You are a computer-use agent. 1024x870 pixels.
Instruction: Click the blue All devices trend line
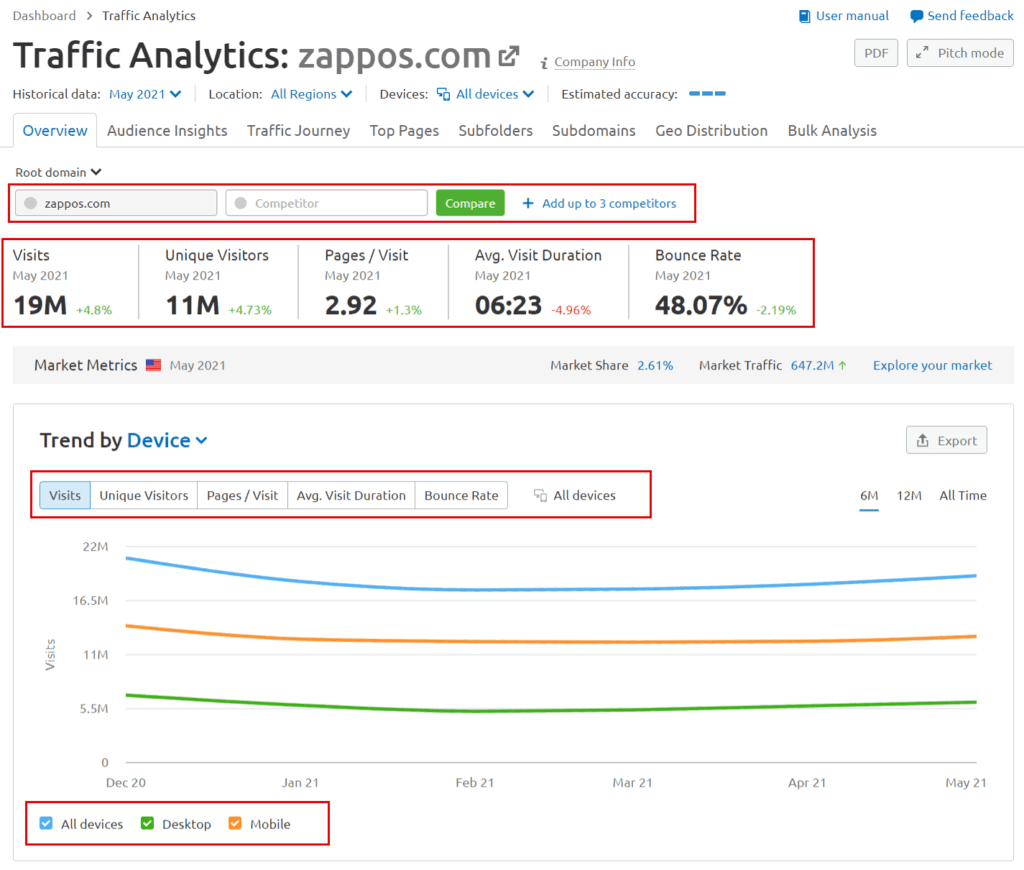pyautogui.click(x=552, y=589)
